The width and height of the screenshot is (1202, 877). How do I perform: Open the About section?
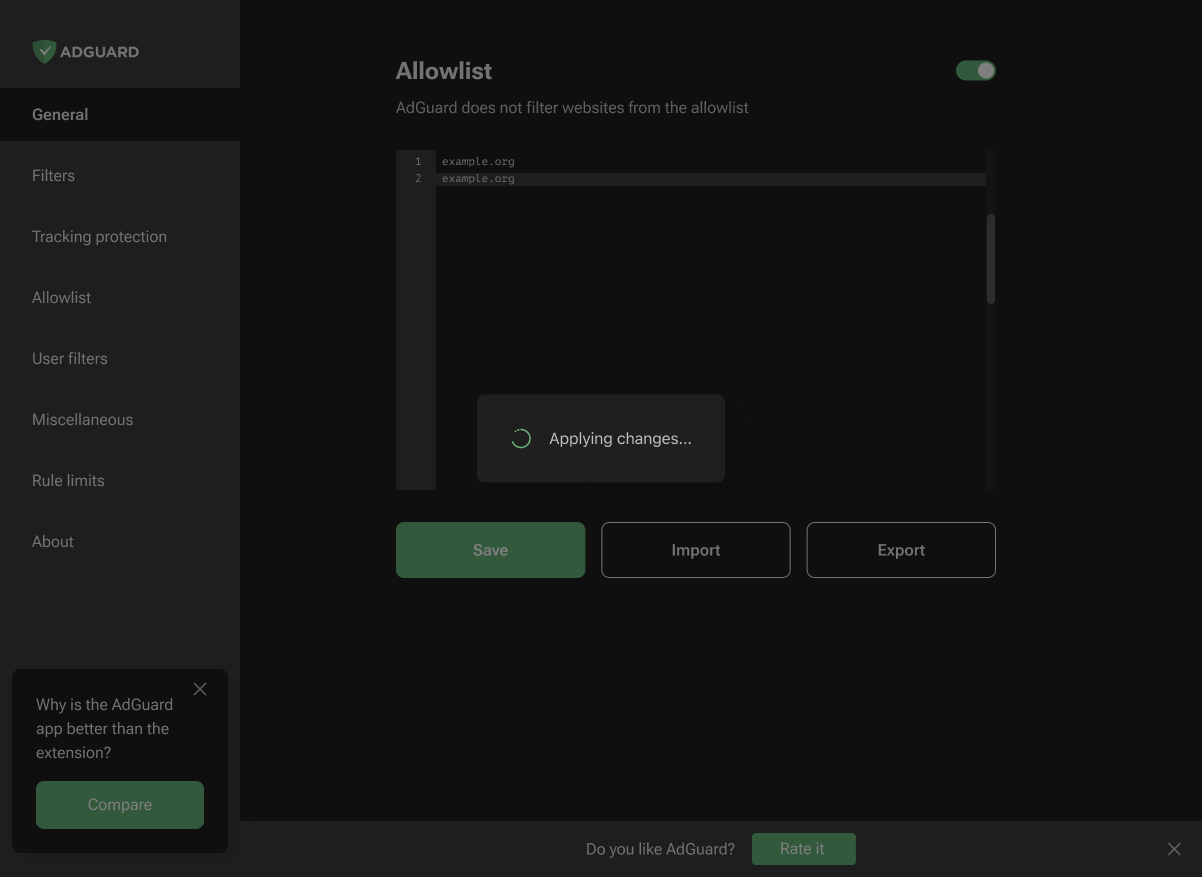(120, 541)
